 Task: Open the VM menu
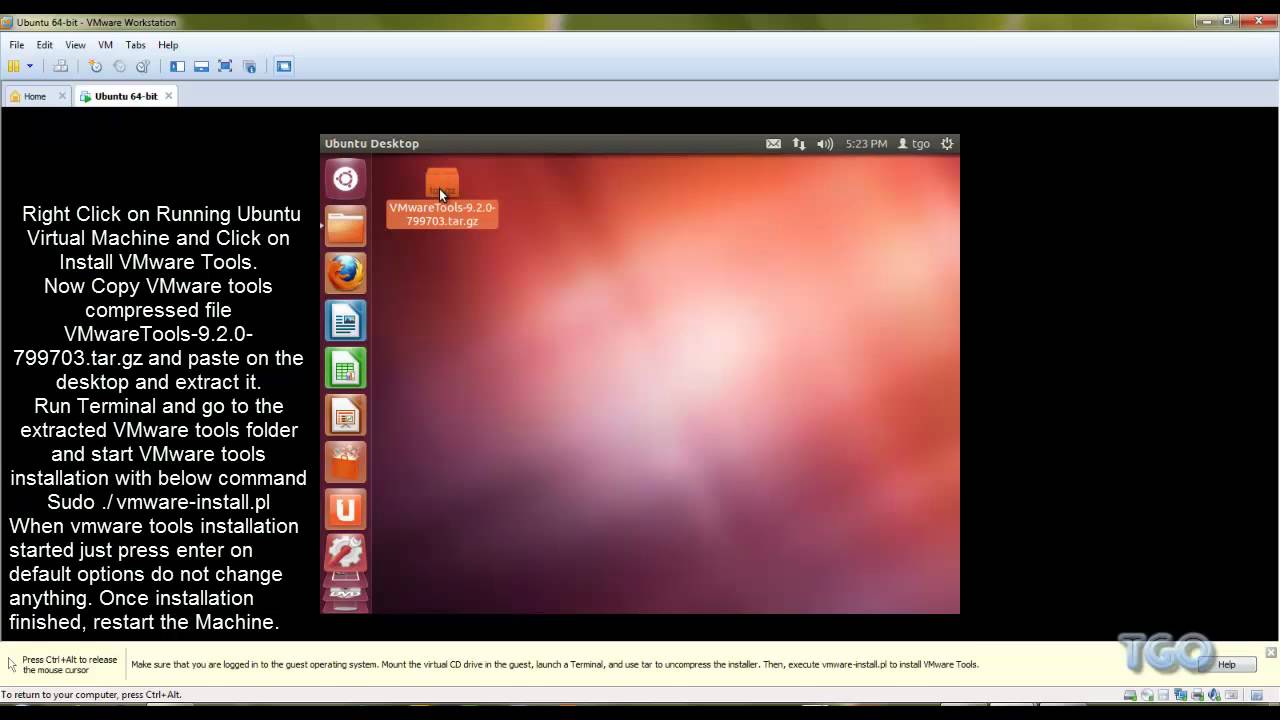click(105, 45)
